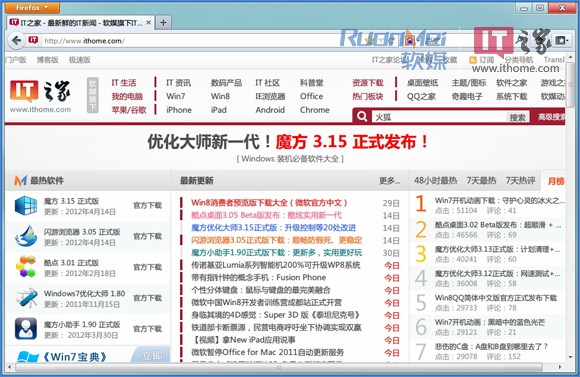Open the Win8 nav link
Screen dimensions: 580x377
220,96
